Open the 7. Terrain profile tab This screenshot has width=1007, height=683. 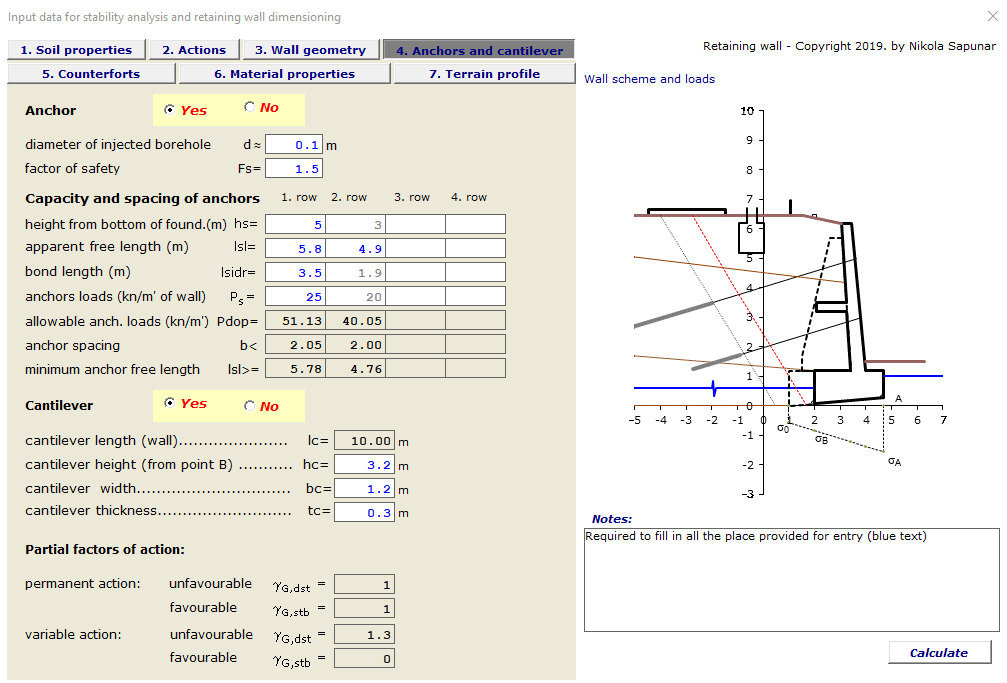pyautogui.click(x=484, y=74)
